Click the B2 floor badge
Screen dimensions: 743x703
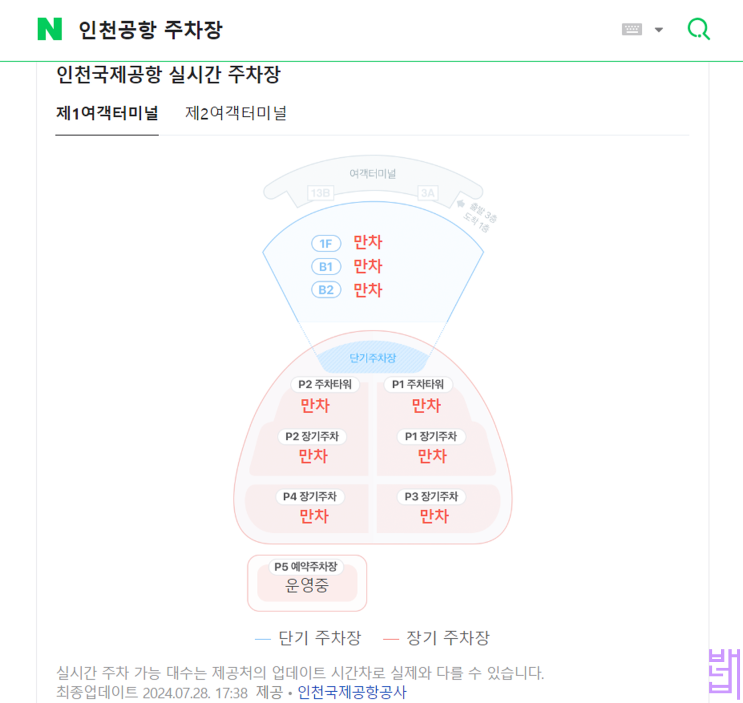click(326, 290)
